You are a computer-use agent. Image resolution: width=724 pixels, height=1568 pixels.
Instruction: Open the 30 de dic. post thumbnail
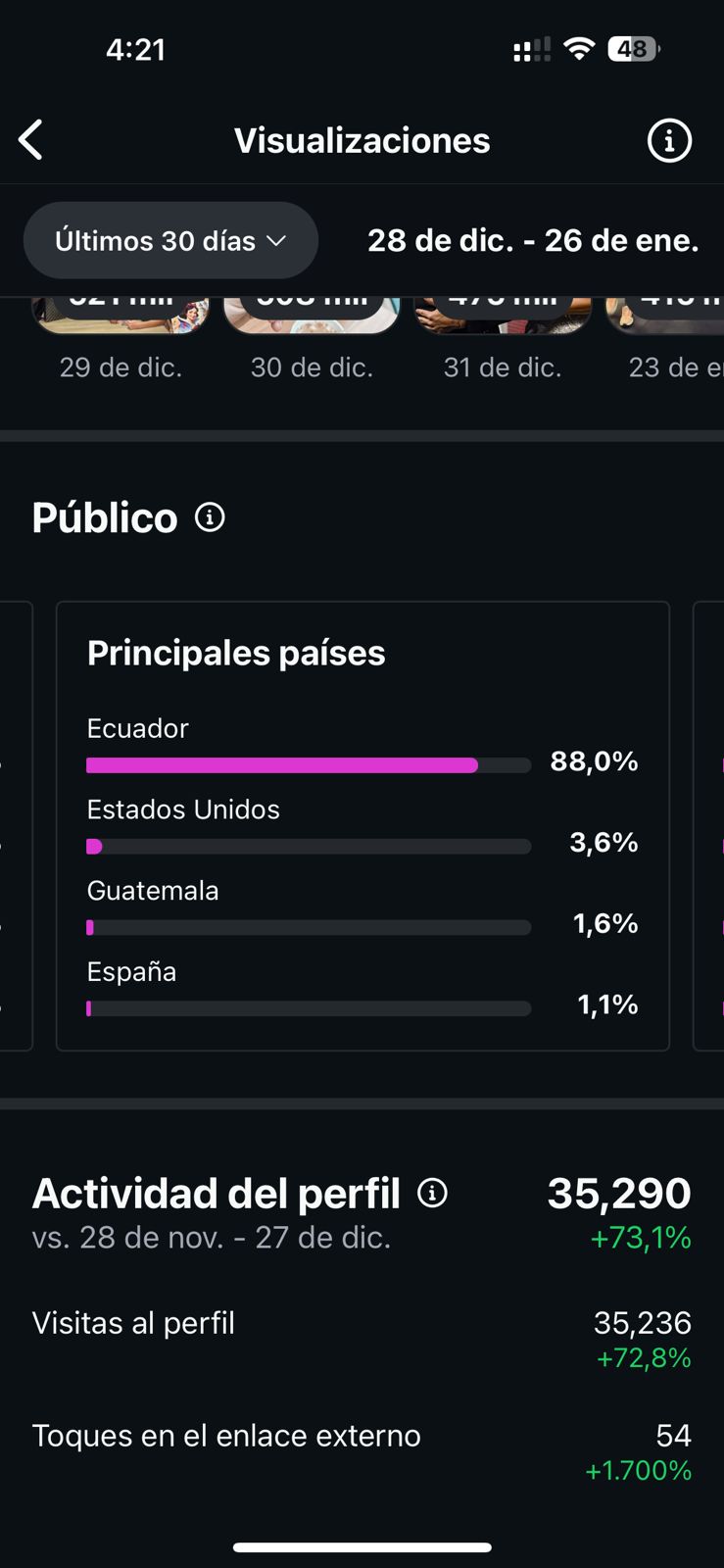coord(312,316)
